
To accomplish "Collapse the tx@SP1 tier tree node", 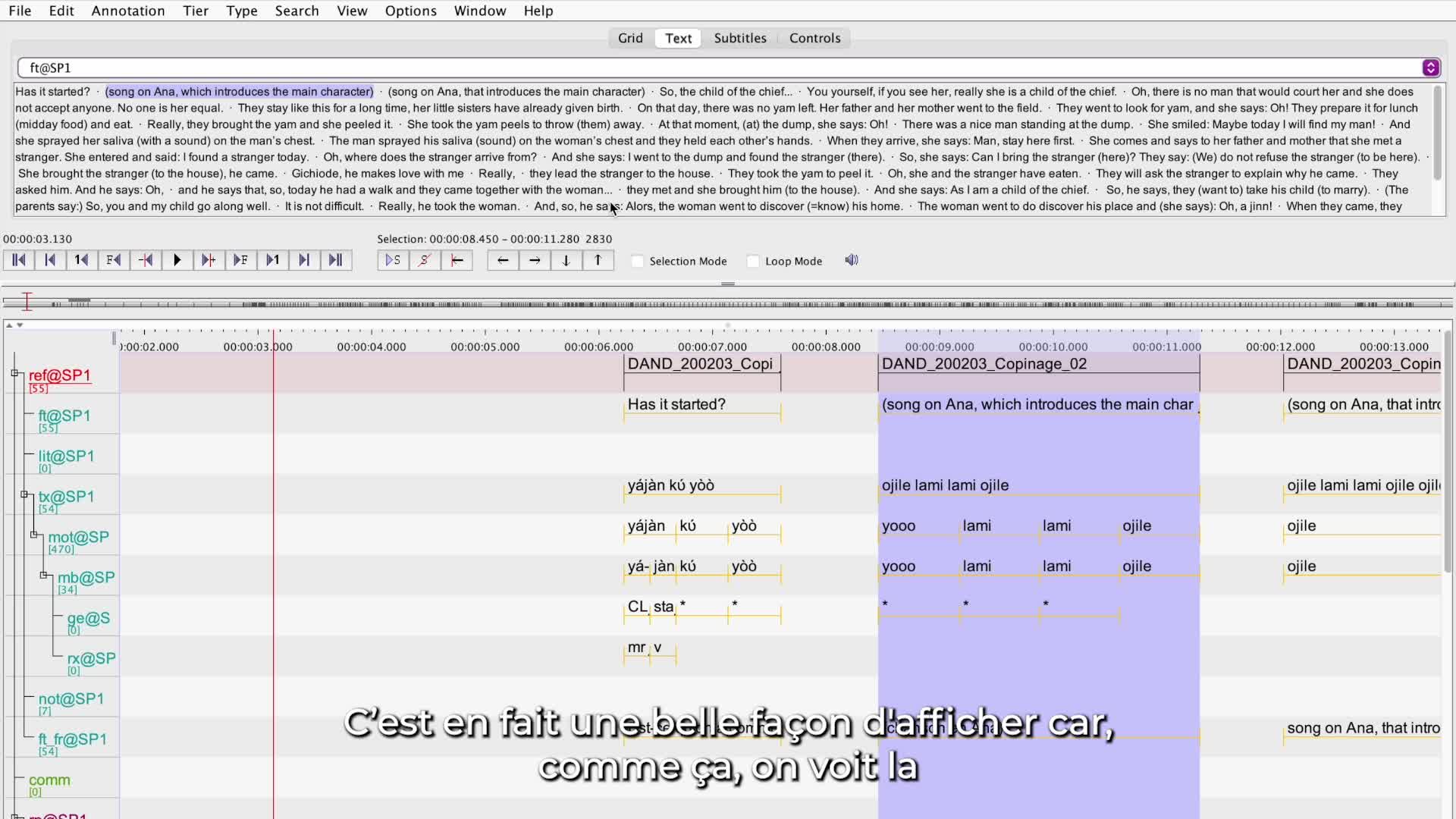I will [24, 494].
